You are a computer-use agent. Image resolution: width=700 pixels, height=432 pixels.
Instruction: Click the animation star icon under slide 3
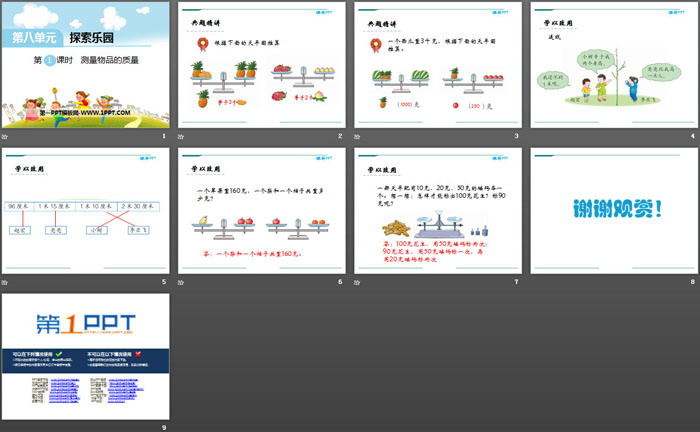(x=357, y=136)
